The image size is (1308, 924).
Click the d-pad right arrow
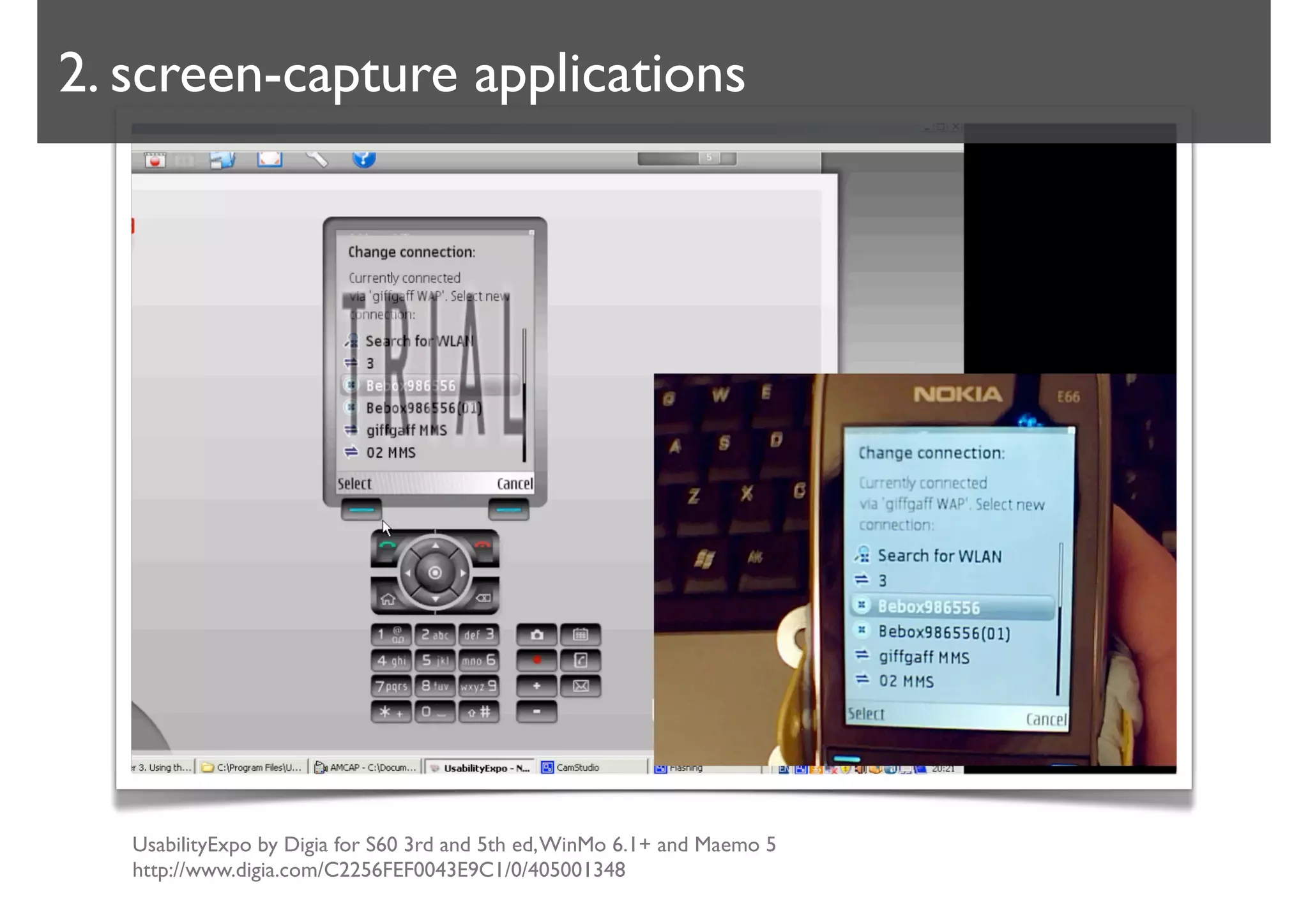(x=463, y=573)
